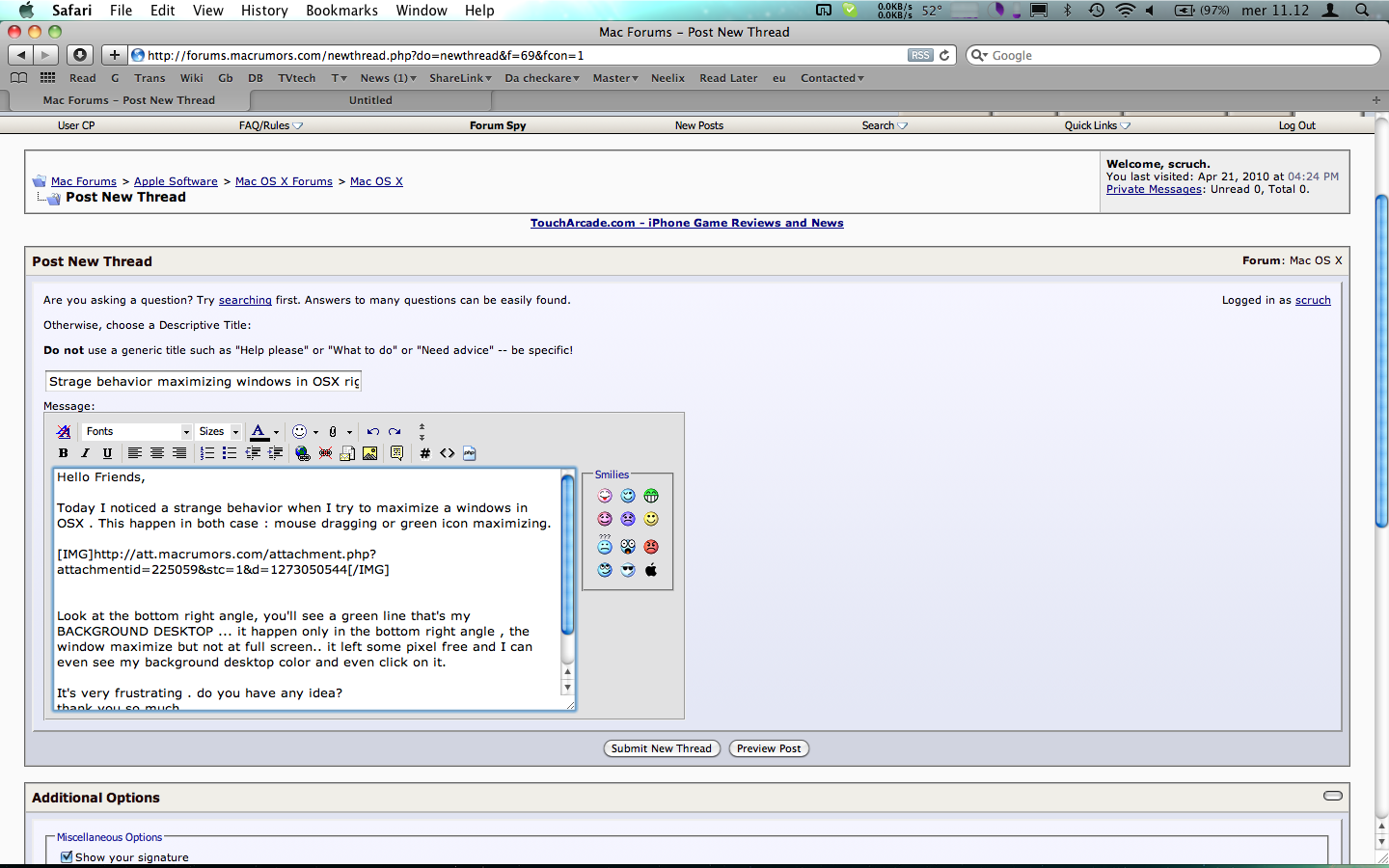Open the Window menu
Viewport: 1389px width, 868px height.
(x=422, y=11)
